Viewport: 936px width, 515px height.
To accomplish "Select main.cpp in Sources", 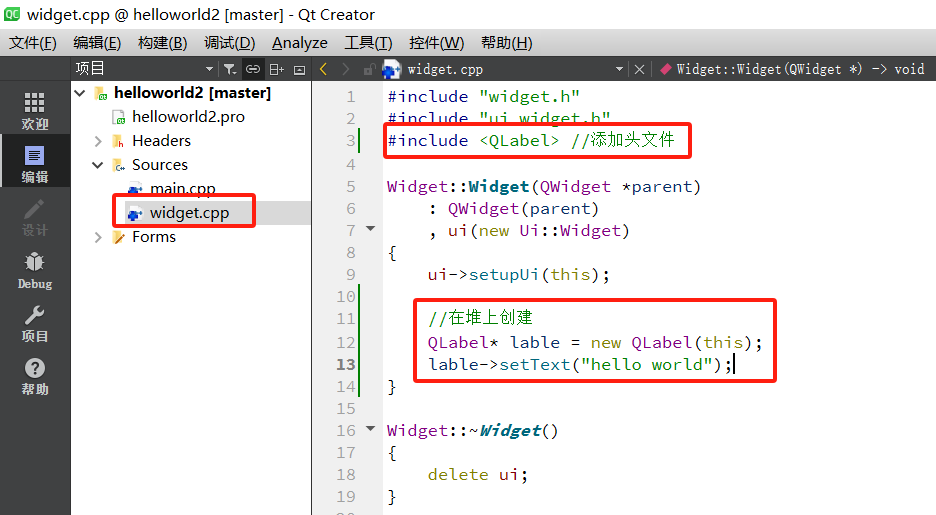I will click(183, 189).
